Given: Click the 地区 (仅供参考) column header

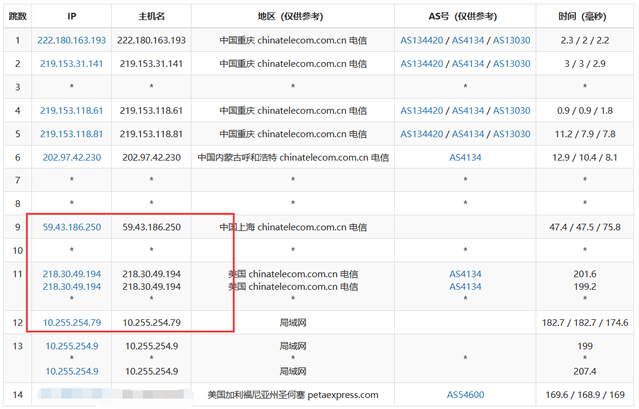Looking at the screenshot, I should (292, 17).
